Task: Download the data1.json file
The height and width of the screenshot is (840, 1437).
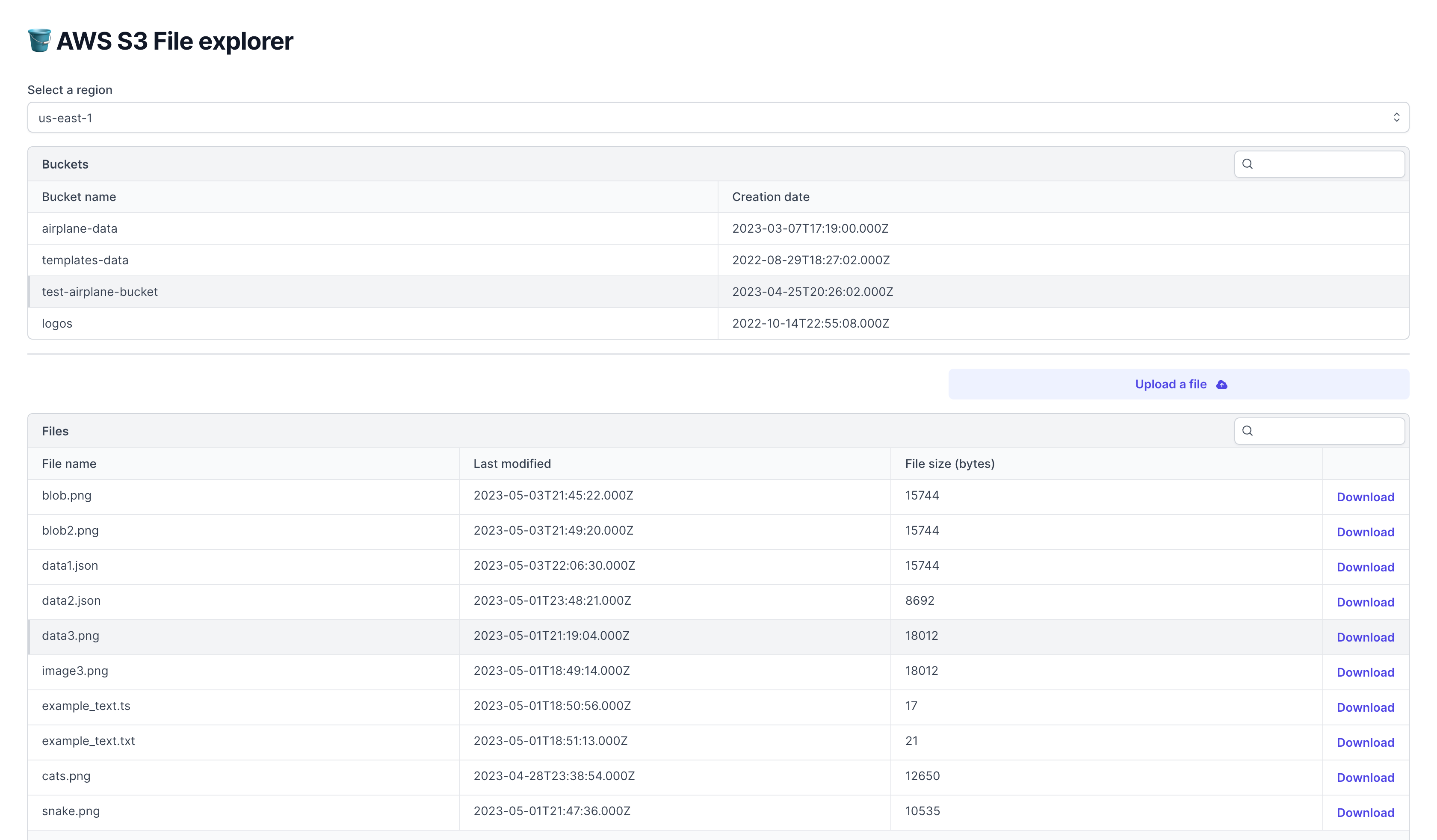Action: pos(1365,568)
